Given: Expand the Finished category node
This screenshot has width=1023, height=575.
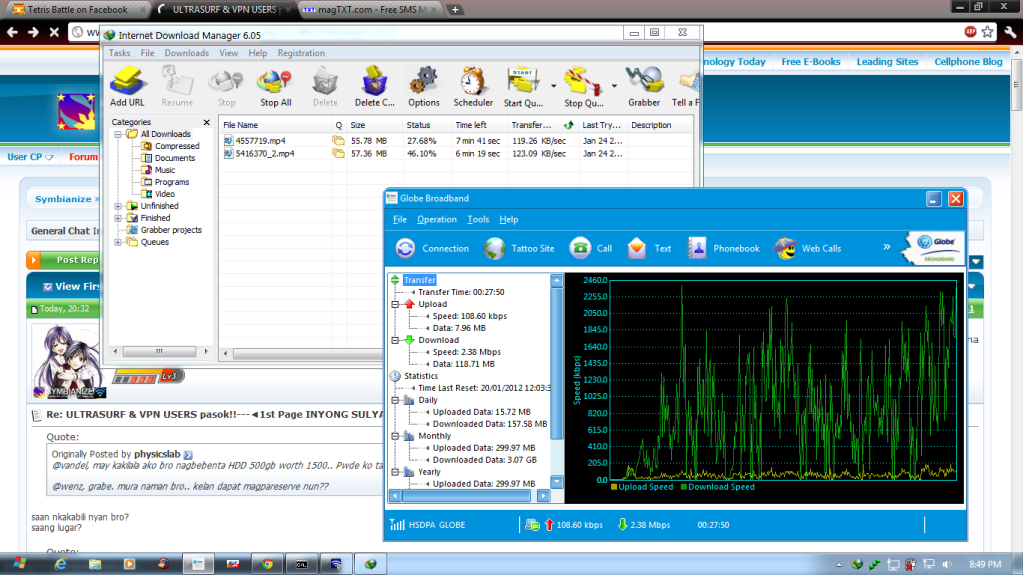Looking at the screenshot, I should (x=118, y=218).
